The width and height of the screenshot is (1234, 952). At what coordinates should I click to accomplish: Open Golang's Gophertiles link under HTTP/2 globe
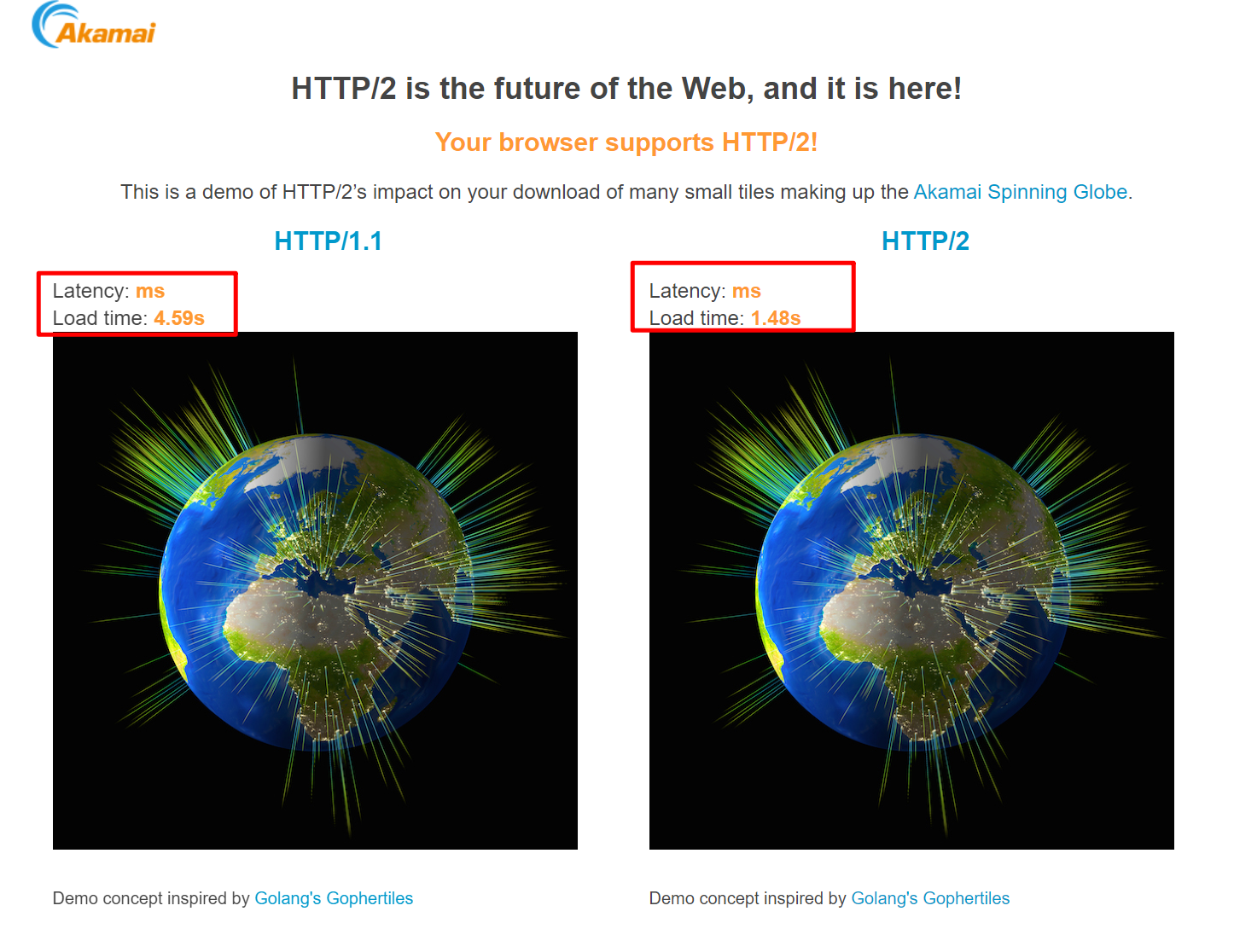pyautogui.click(x=930, y=898)
